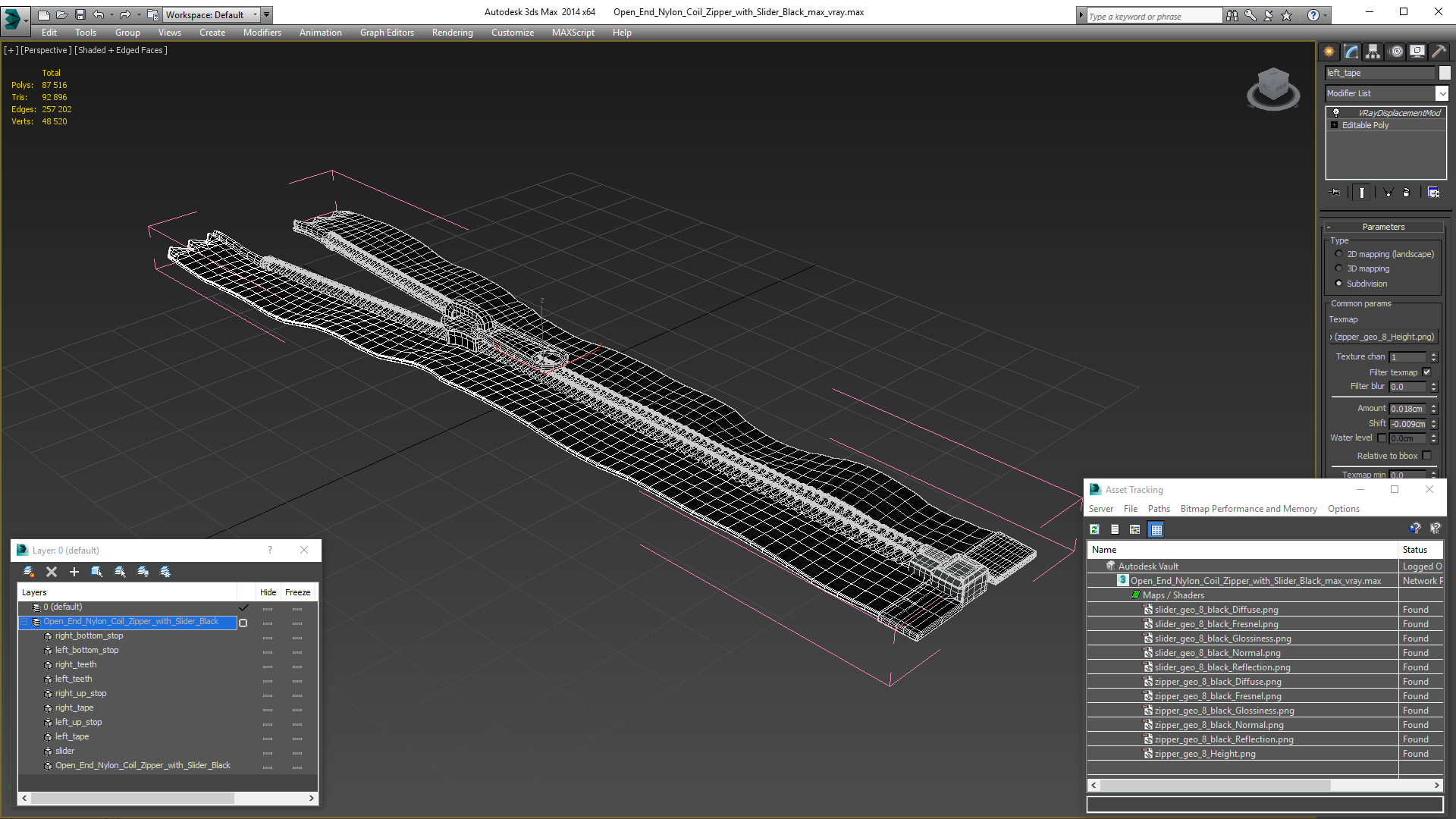The width and height of the screenshot is (1456, 819).
Task: Click Refresh icon in Asset Tracking
Action: [1094, 529]
